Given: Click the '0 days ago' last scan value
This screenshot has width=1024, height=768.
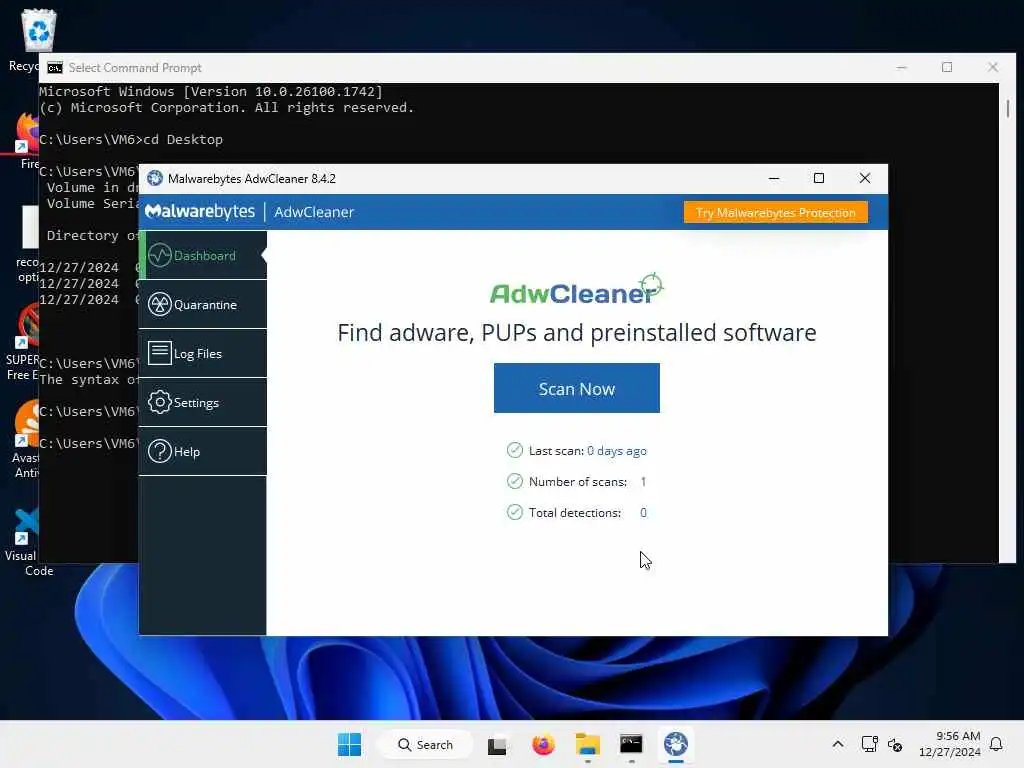Looking at the screenshot, I should click(616, 451).
